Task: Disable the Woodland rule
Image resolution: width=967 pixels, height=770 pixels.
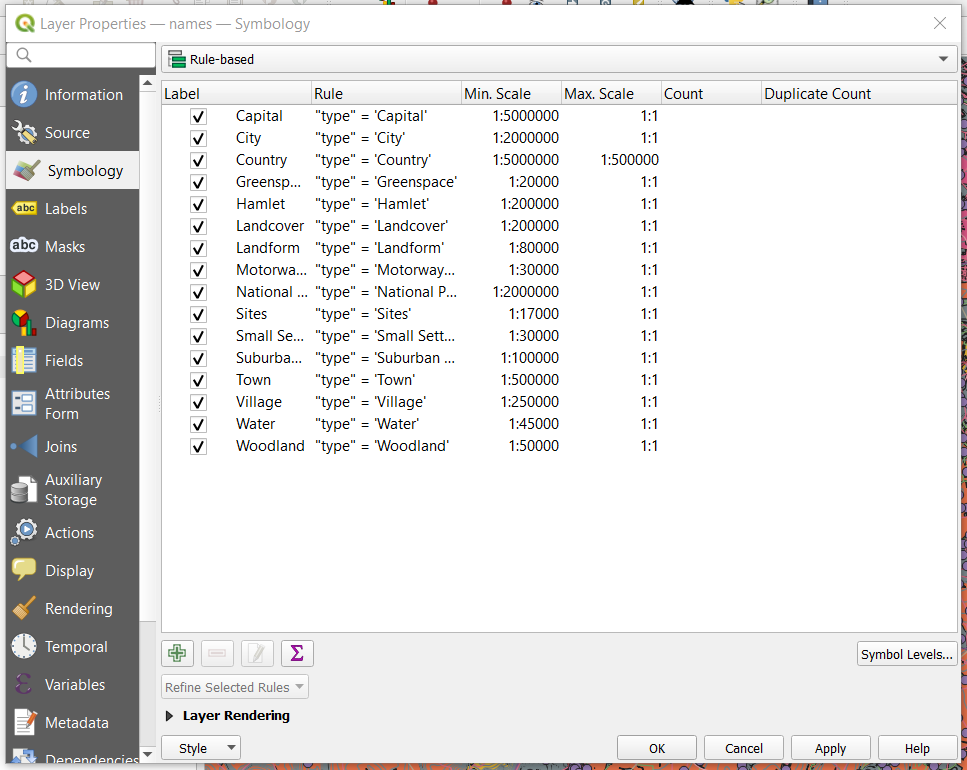Action: click(x=197, y=446)
